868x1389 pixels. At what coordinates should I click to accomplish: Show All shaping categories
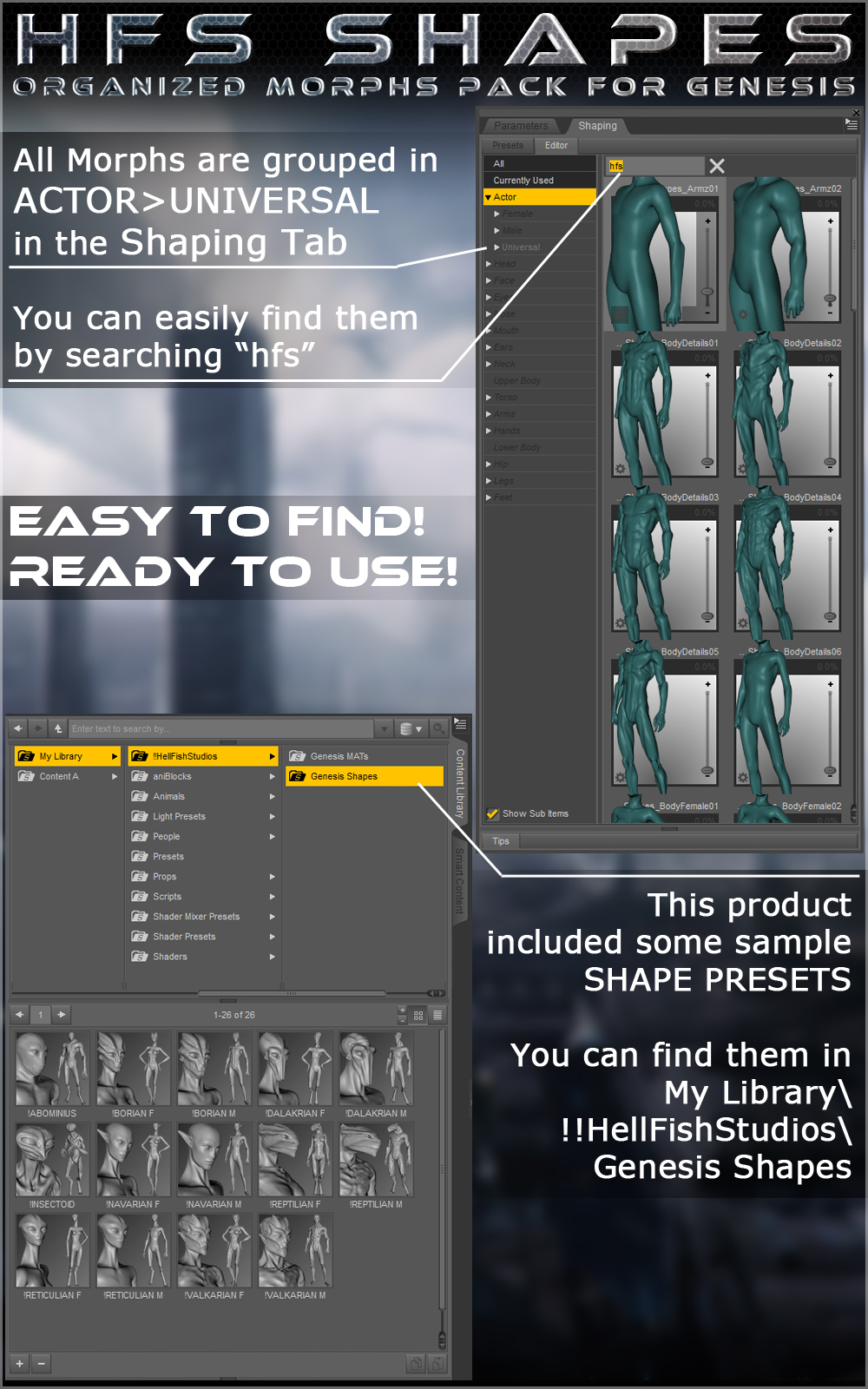click(540, 163)
